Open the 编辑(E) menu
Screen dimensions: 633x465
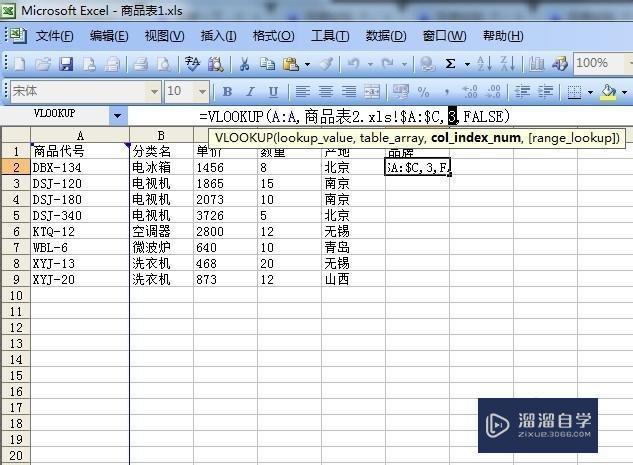109,36
